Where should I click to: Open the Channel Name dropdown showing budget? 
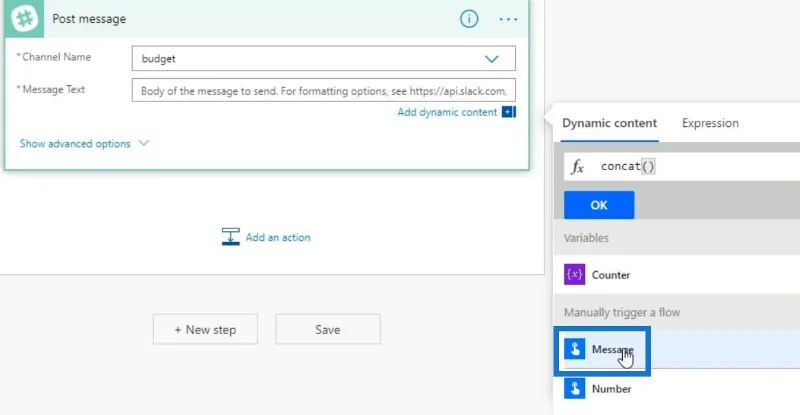pyautogui.click(x=323, y=59)
